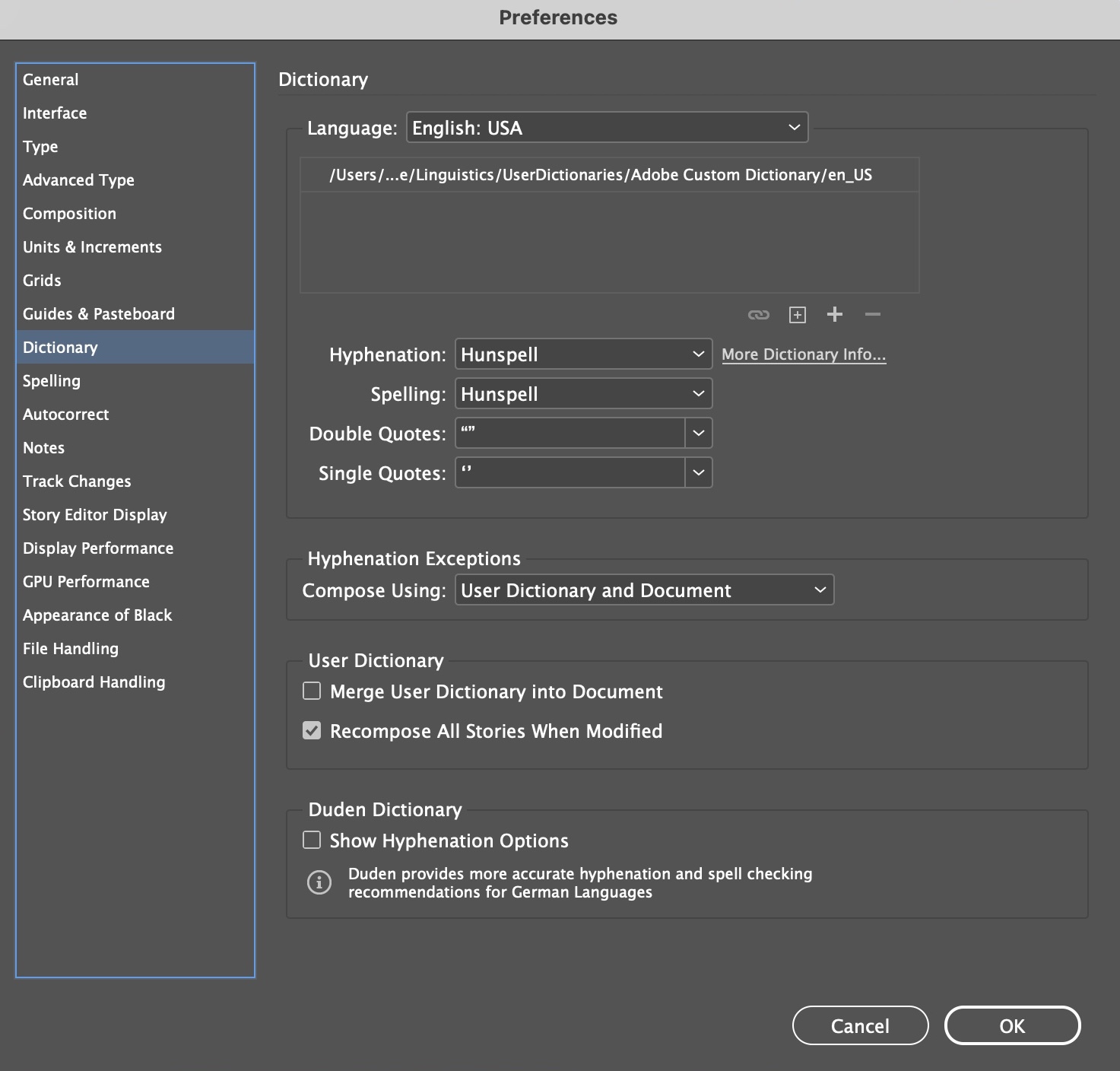
Task: Add an existing user dictionary via plus icon
Action: click(834, 314)
